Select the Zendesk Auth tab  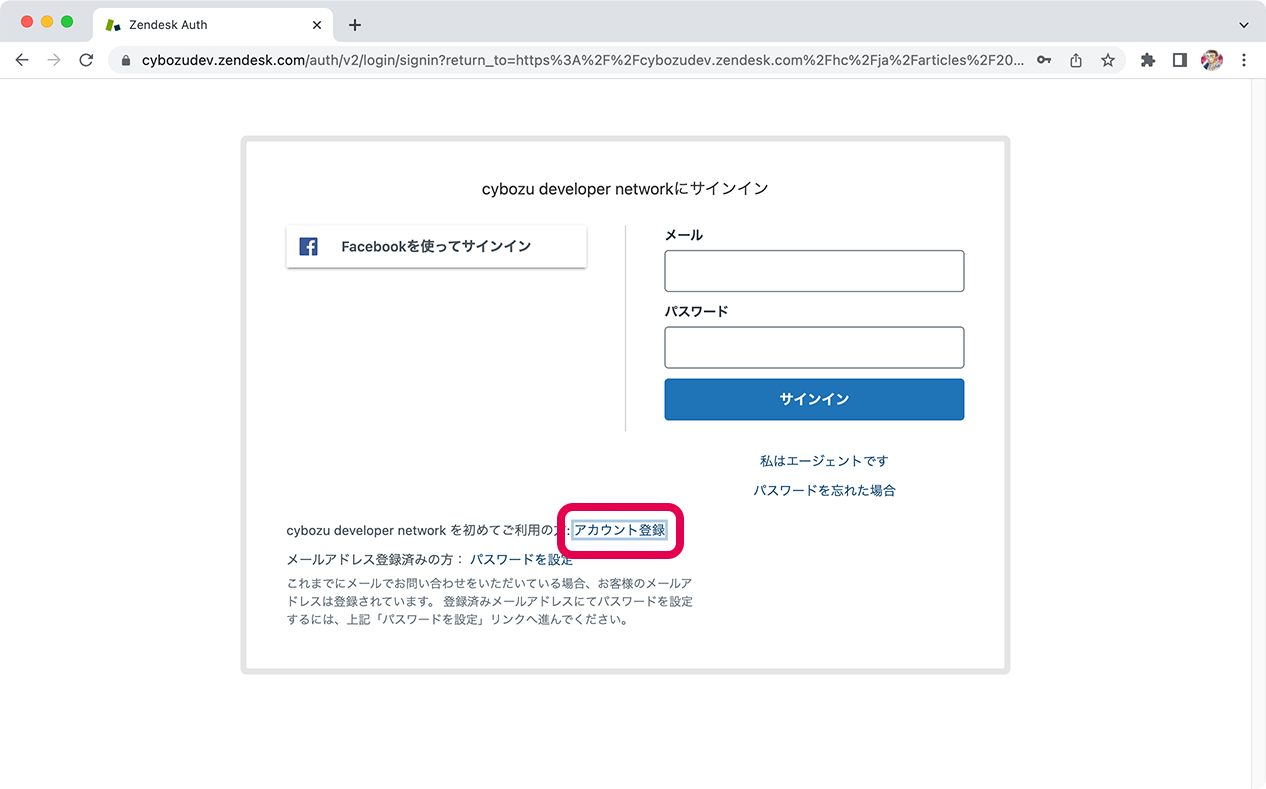(213, 25)
